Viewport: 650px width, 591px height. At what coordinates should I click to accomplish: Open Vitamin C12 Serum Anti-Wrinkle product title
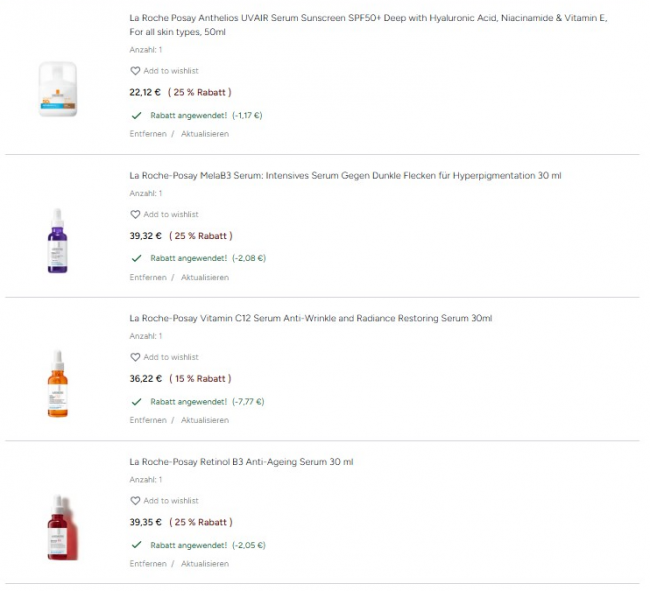[310, 318]
